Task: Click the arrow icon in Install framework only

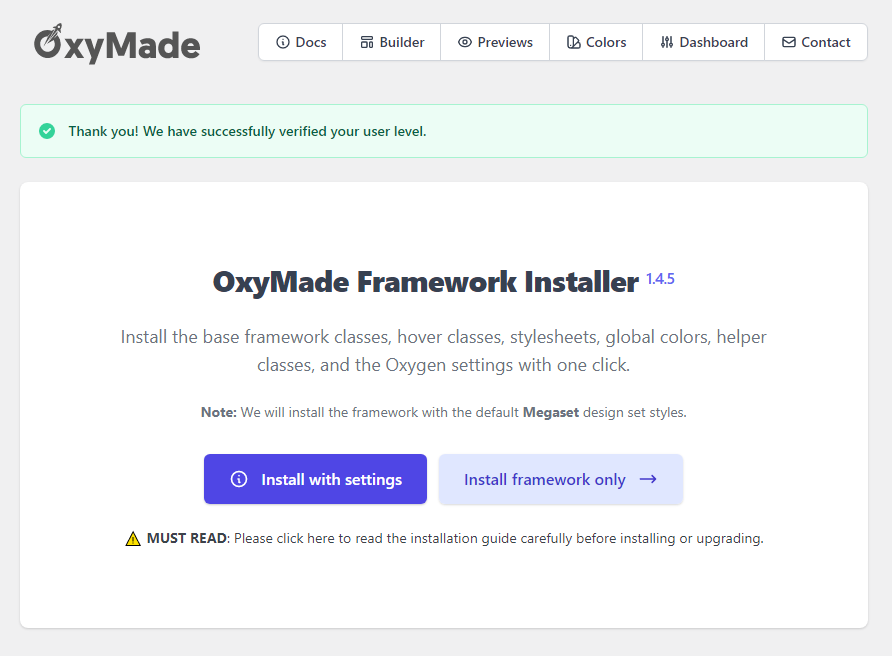Action: [x=650, y=479]
